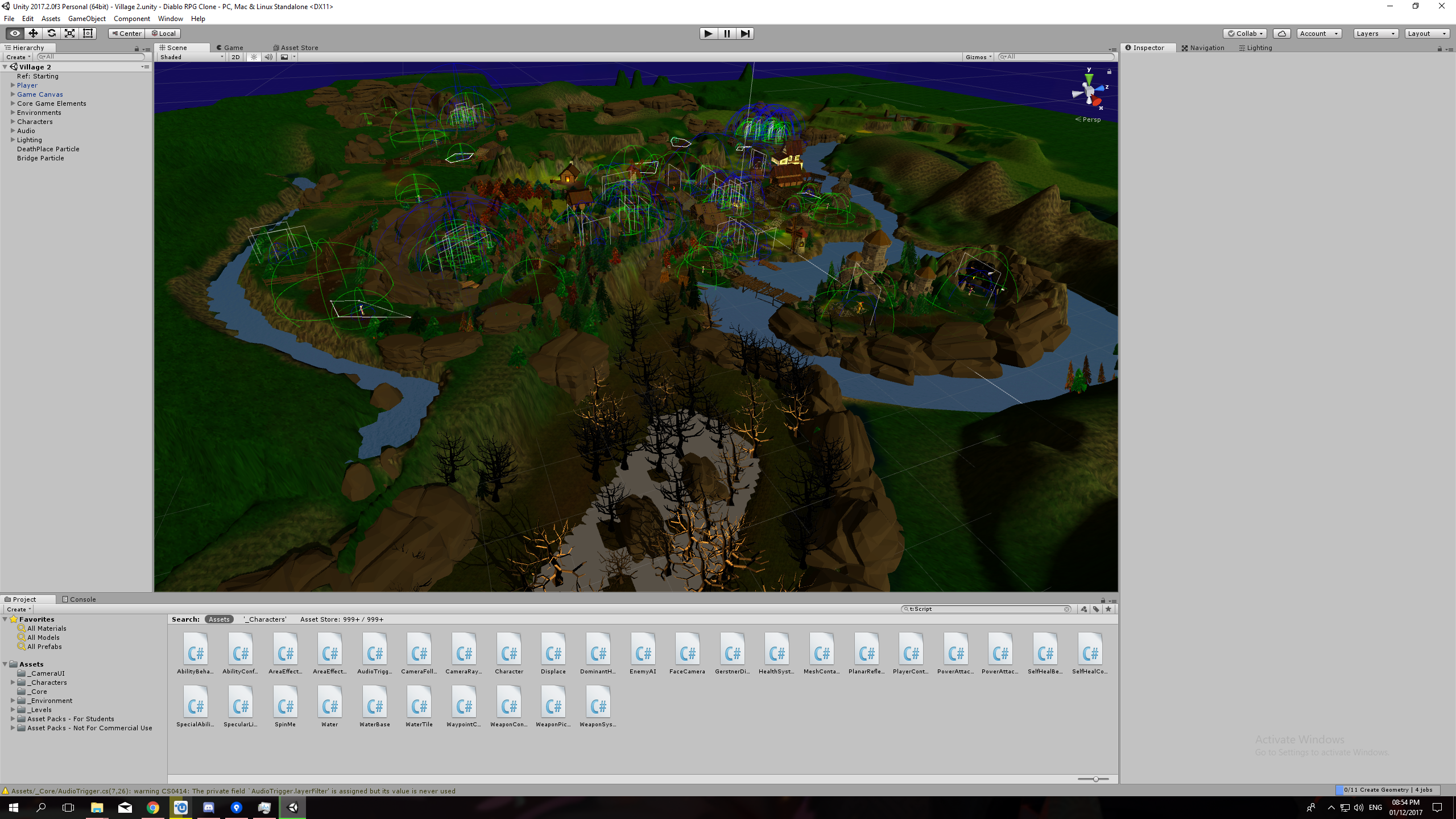Toggle scene audio speaker icon

(268, 57)
